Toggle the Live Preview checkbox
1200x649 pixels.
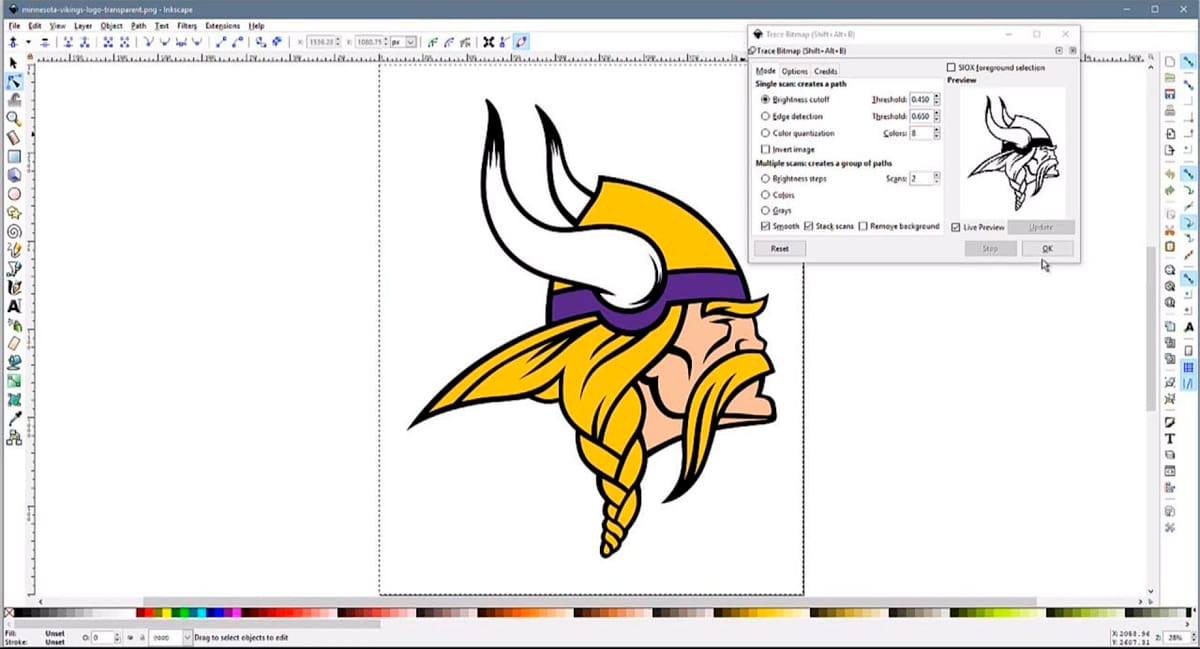[956, 228]
